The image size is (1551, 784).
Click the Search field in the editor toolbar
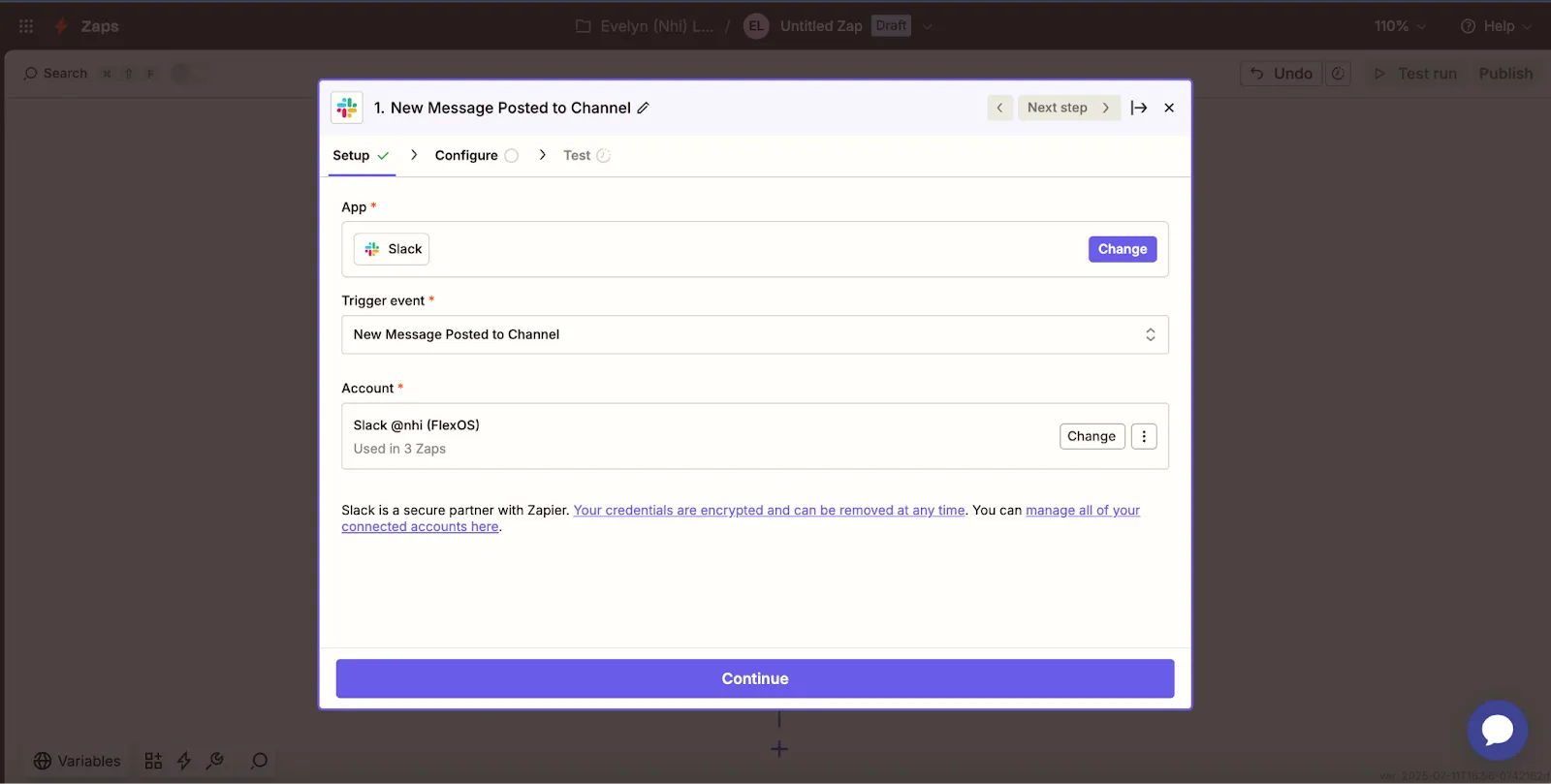(55, 74)
